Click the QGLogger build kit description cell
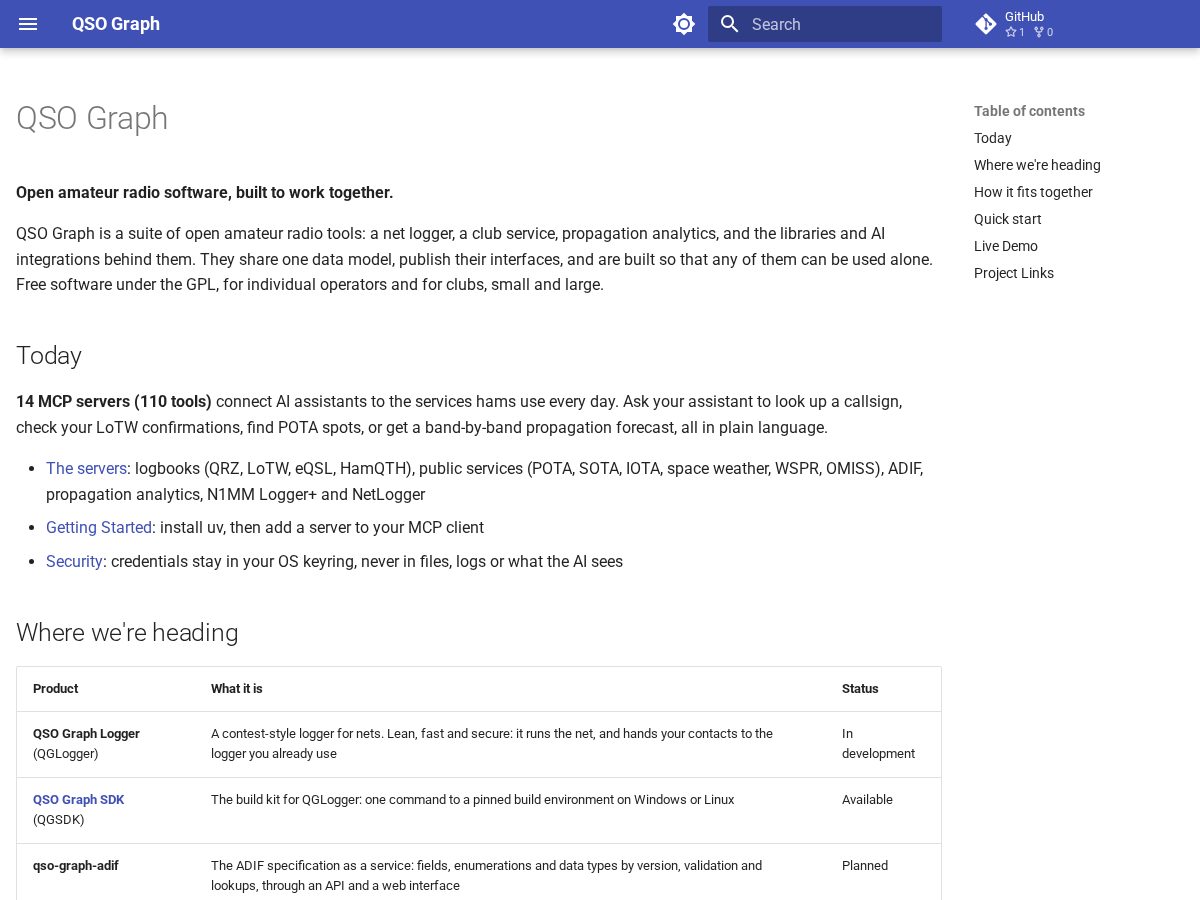The width and height of the screenshot is (1200, 900). (510, 810)
